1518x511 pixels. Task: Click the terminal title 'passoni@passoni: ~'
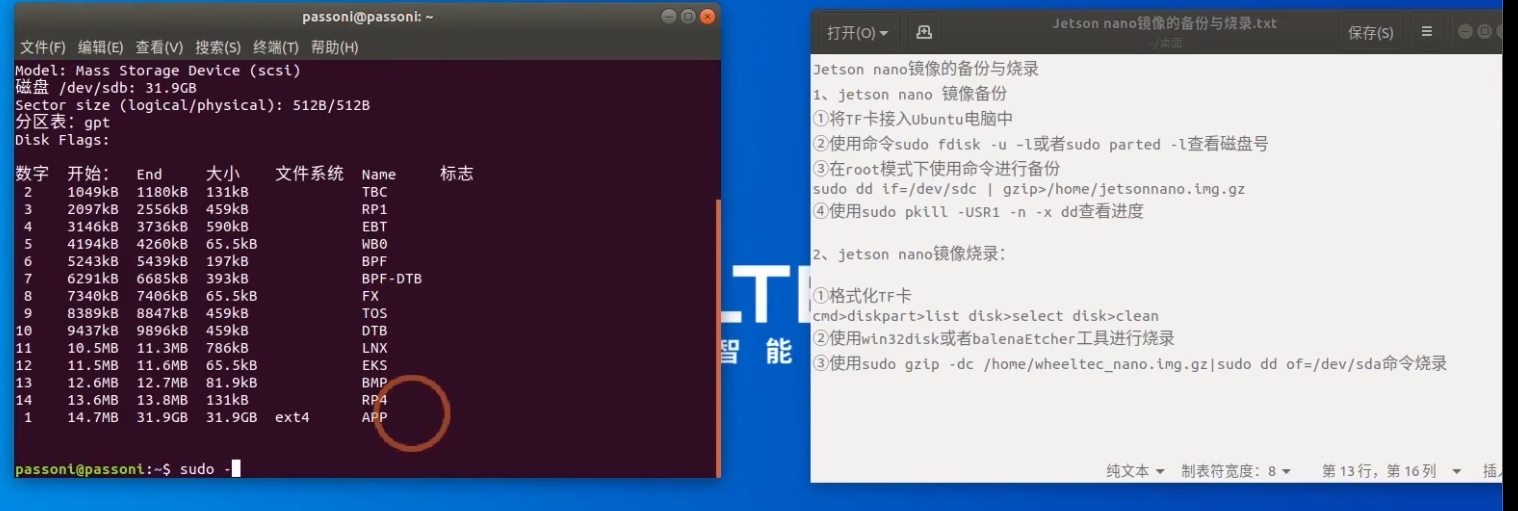[x=367, y=17]
